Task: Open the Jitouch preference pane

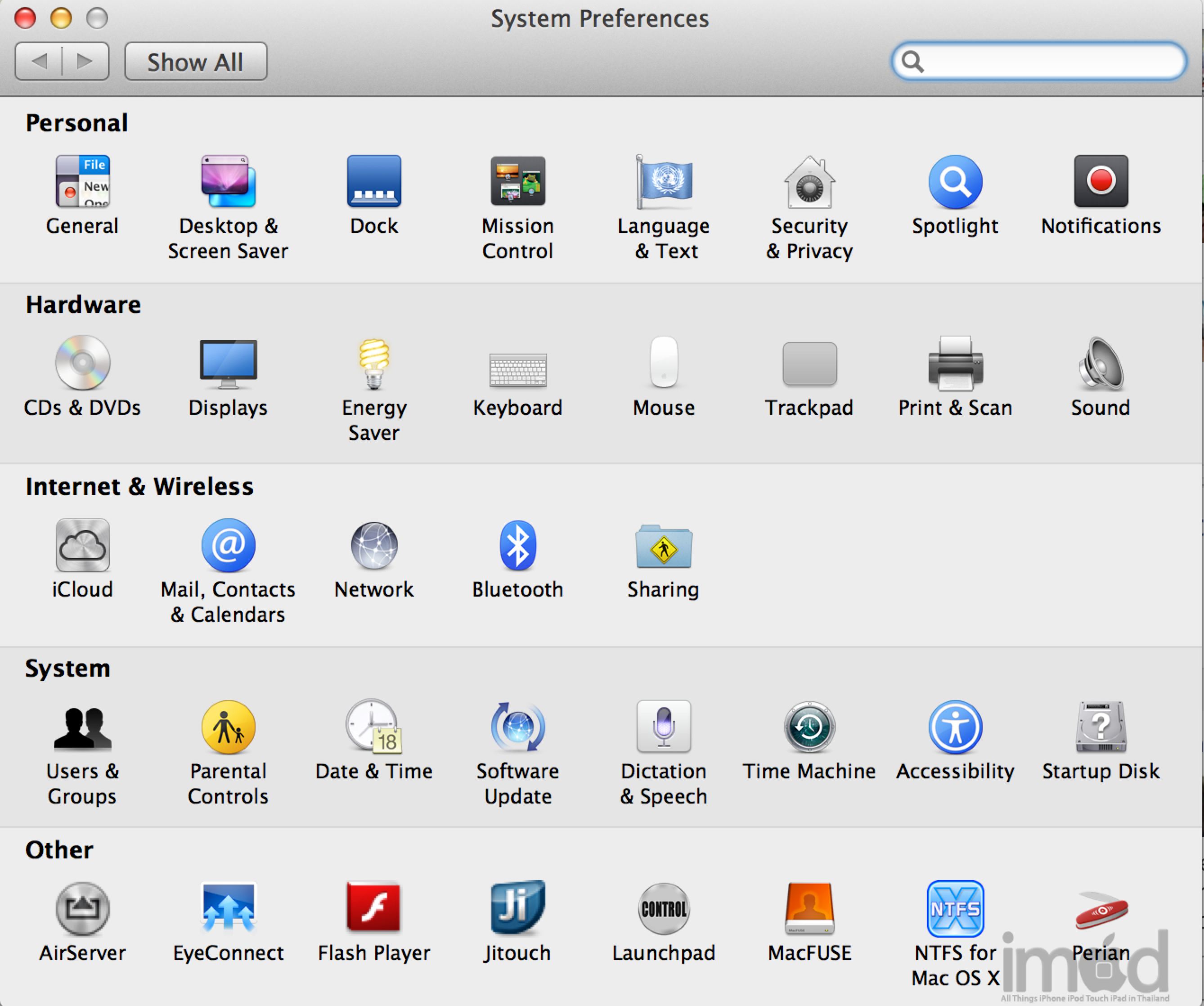Action: (517, 908)
